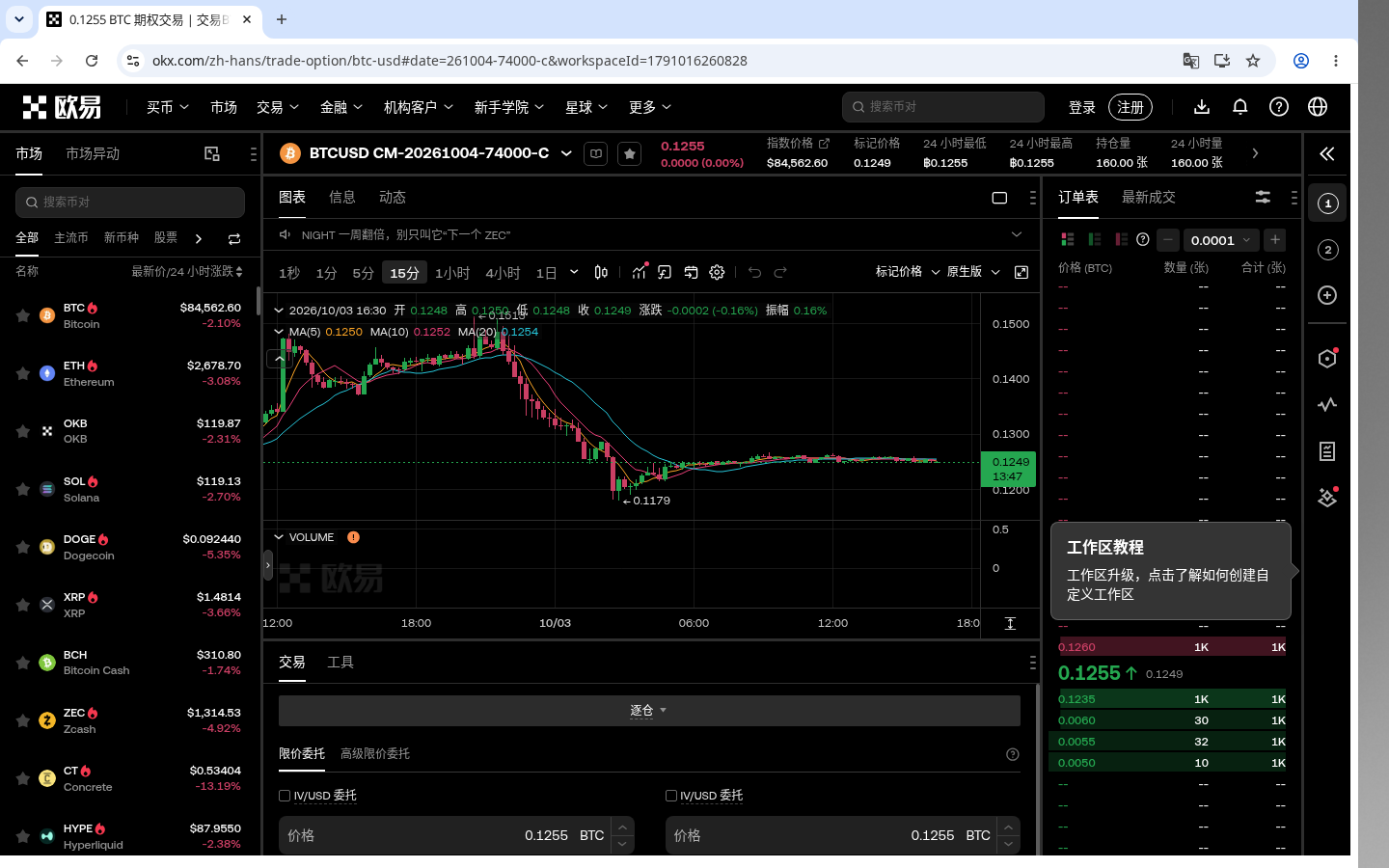
Task: Increase price with left stepper up arrow
Action: tap(623, 827)
